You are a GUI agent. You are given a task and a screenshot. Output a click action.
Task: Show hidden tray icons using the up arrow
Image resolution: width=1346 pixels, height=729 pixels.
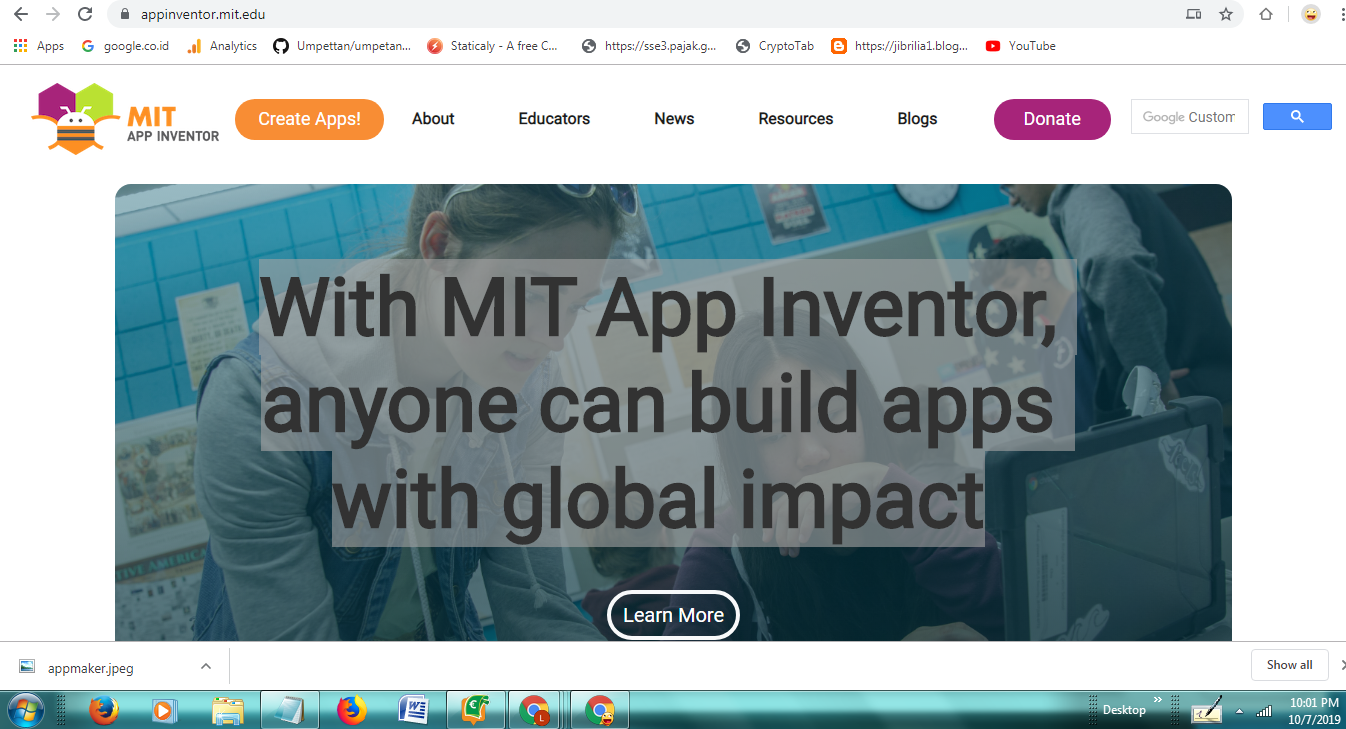[1240, 711]
